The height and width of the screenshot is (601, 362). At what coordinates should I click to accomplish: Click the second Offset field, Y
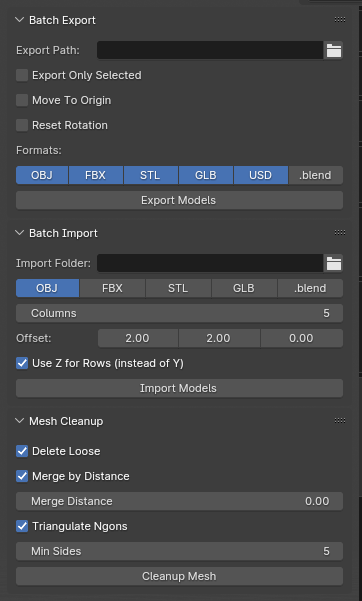pos(219,338)
